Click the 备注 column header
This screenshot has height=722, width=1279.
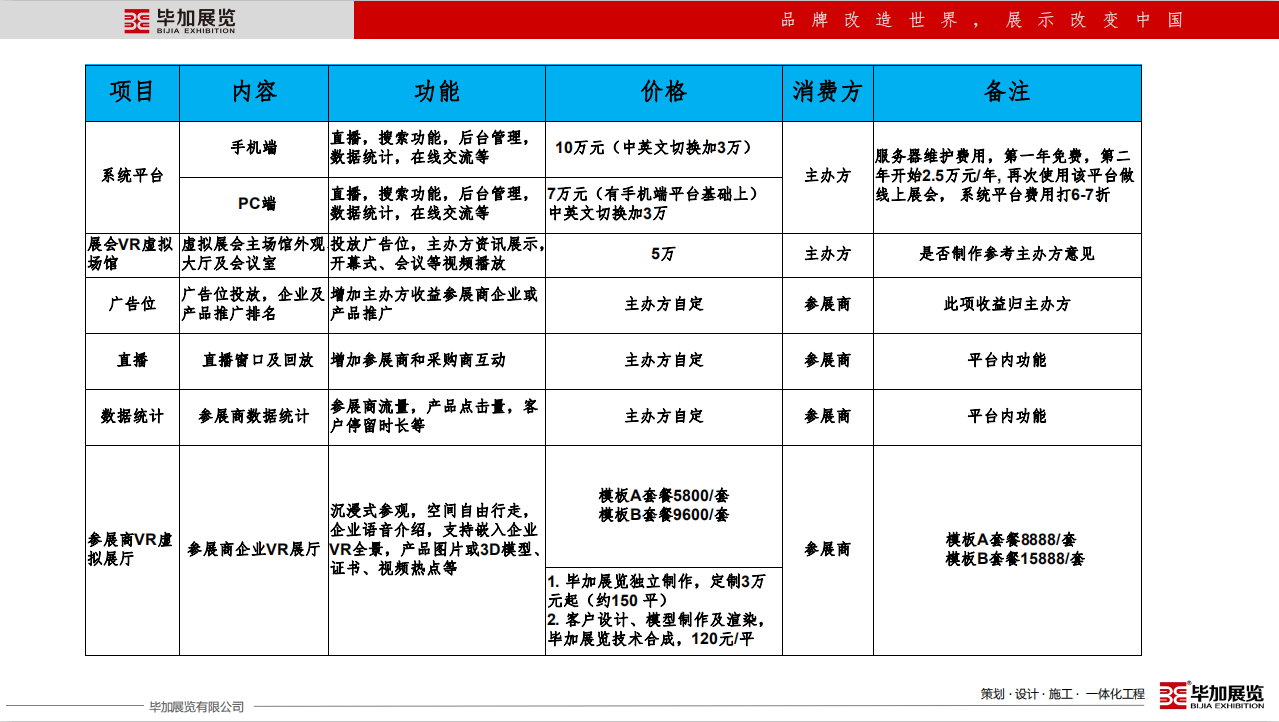coord(1007,92)
